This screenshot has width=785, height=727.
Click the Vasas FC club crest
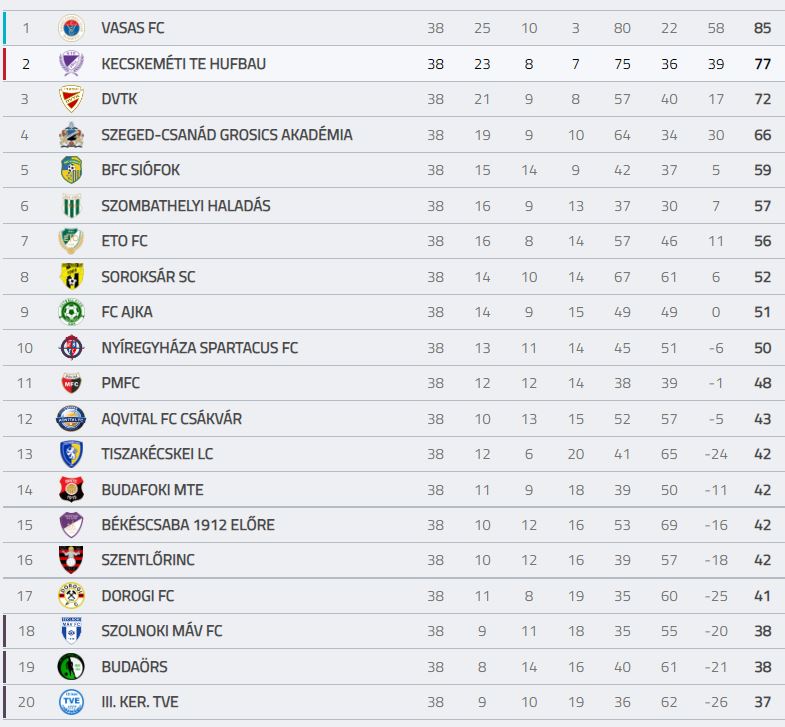(x=71, y=28)
